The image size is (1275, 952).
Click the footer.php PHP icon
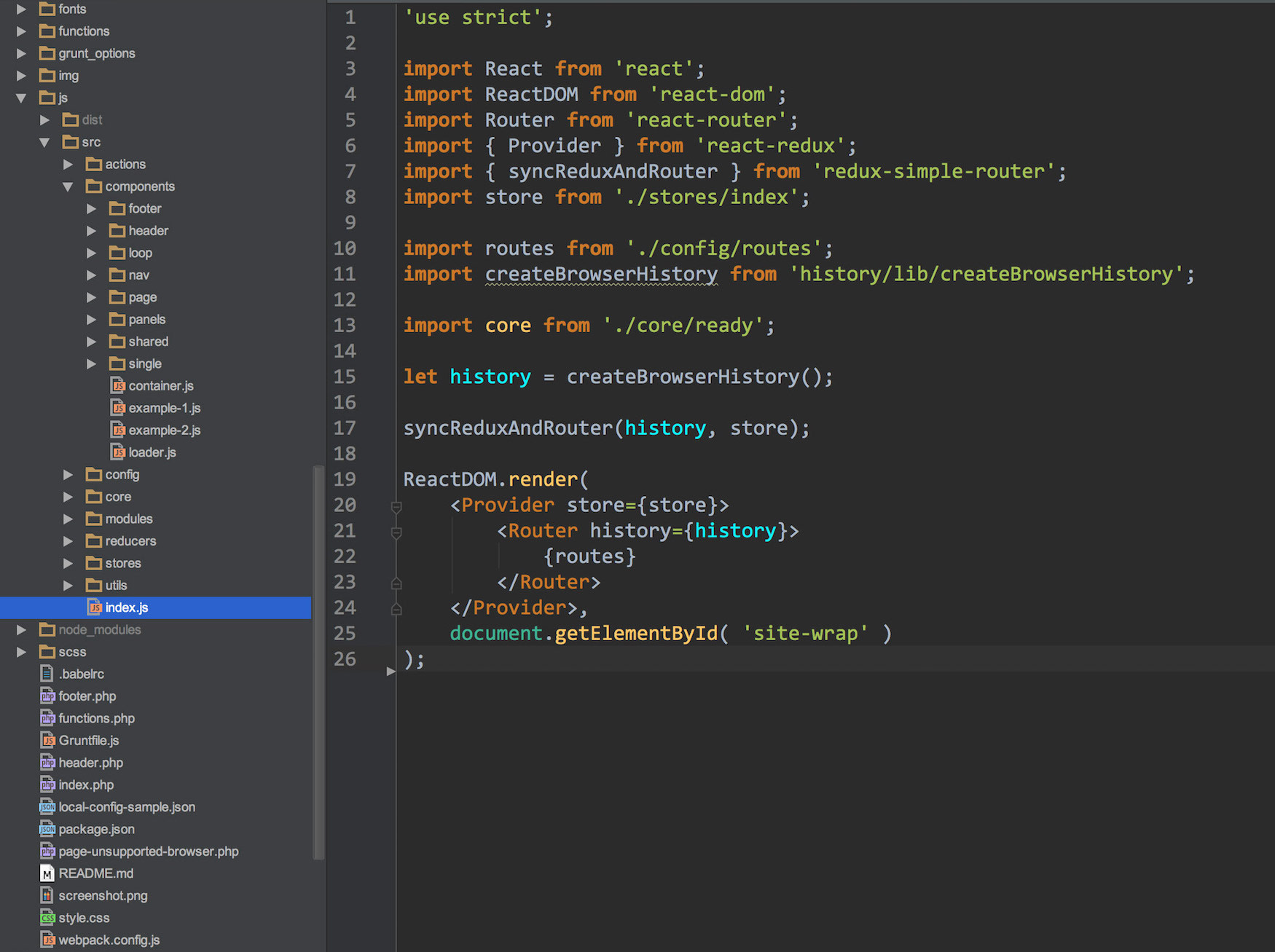click(47, 696)
